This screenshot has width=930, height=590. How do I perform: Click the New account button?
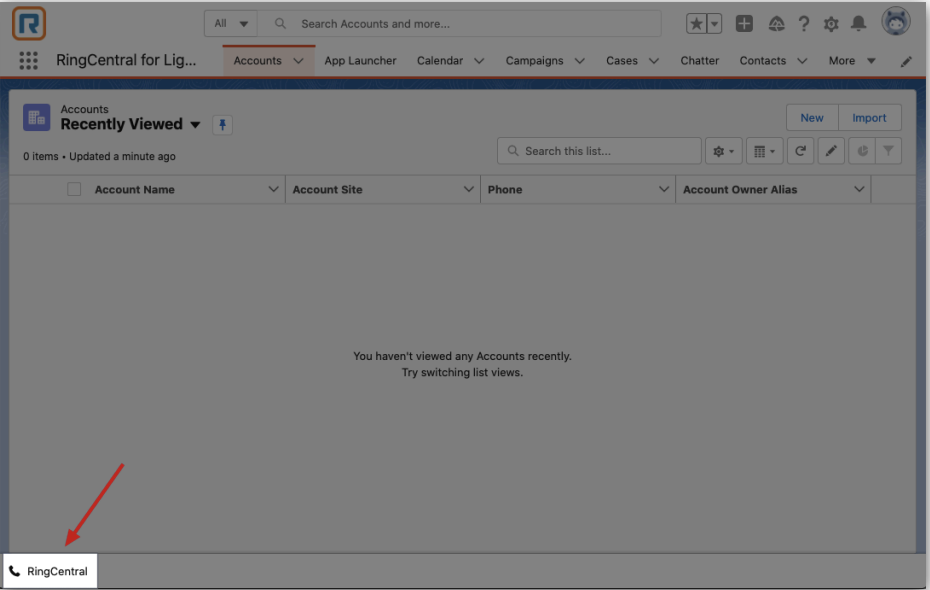812,117
